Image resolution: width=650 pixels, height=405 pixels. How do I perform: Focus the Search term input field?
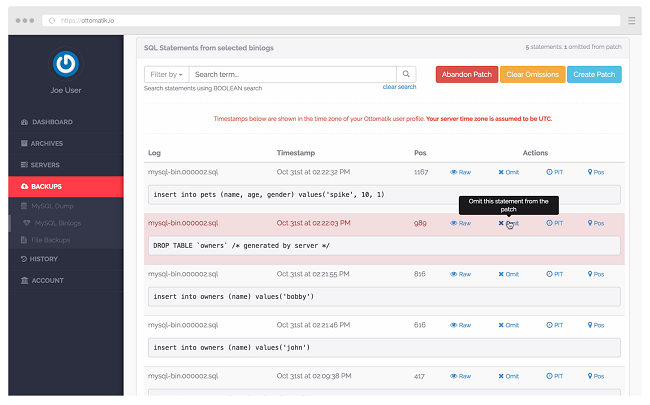click(x=292, y=75)
